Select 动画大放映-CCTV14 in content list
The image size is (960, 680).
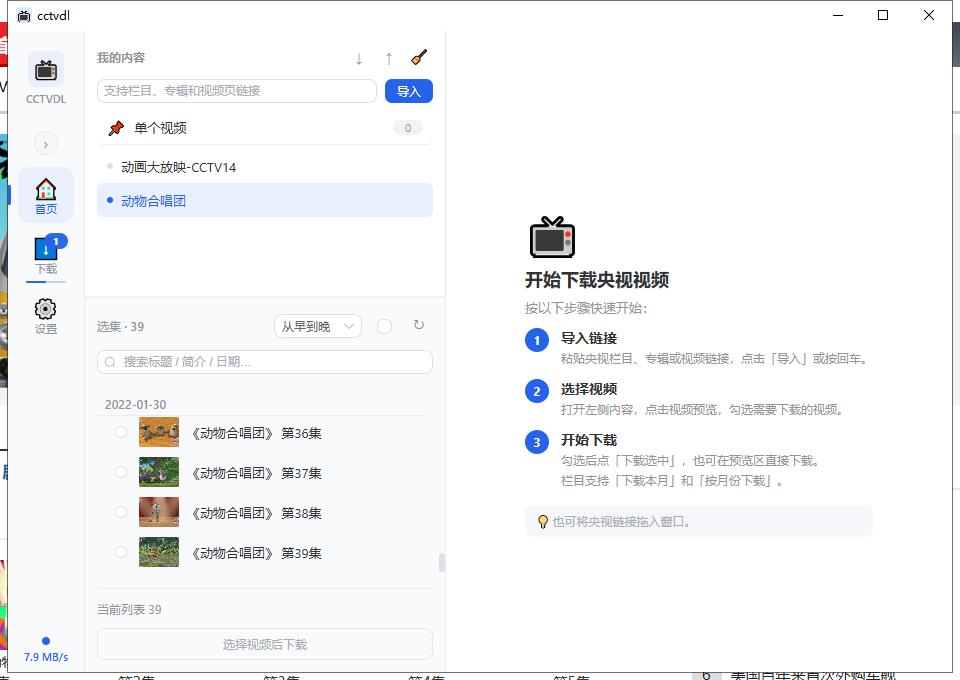point(264,167)
